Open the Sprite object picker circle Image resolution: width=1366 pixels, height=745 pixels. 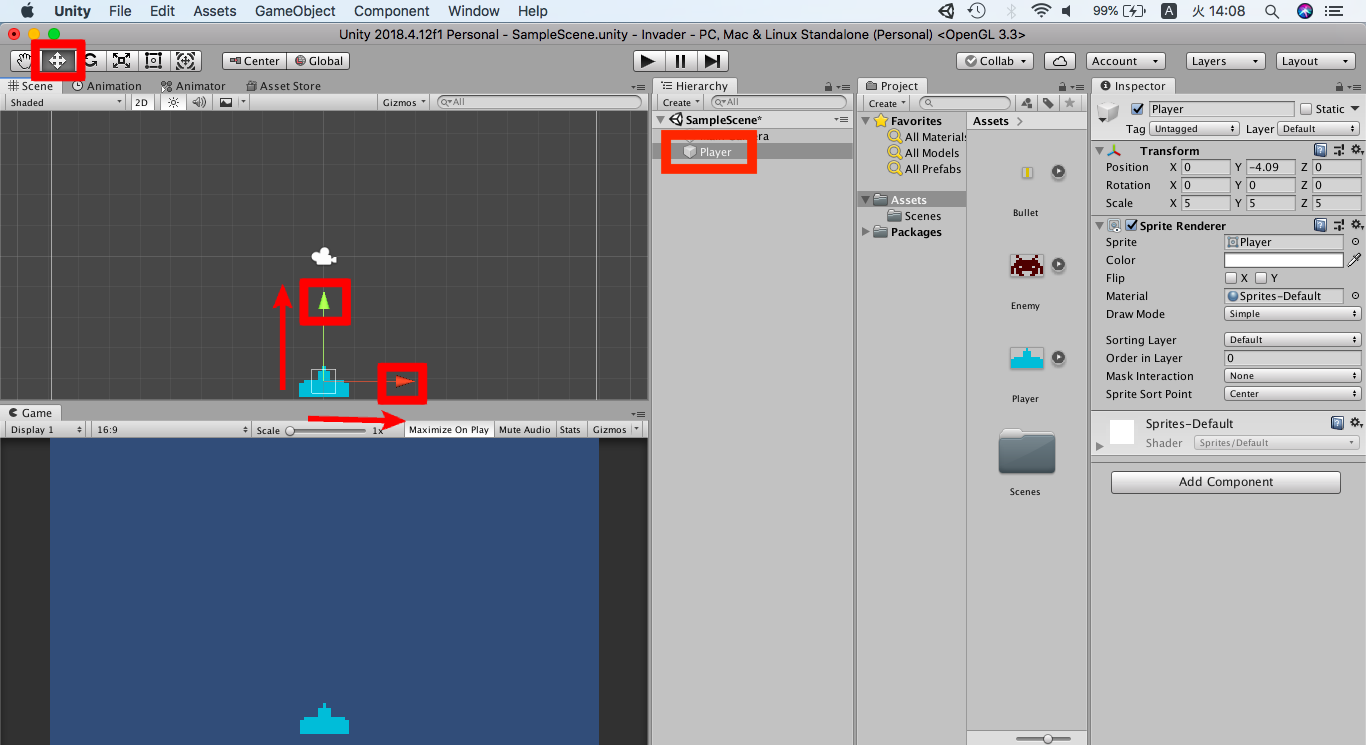[1355, 242]
